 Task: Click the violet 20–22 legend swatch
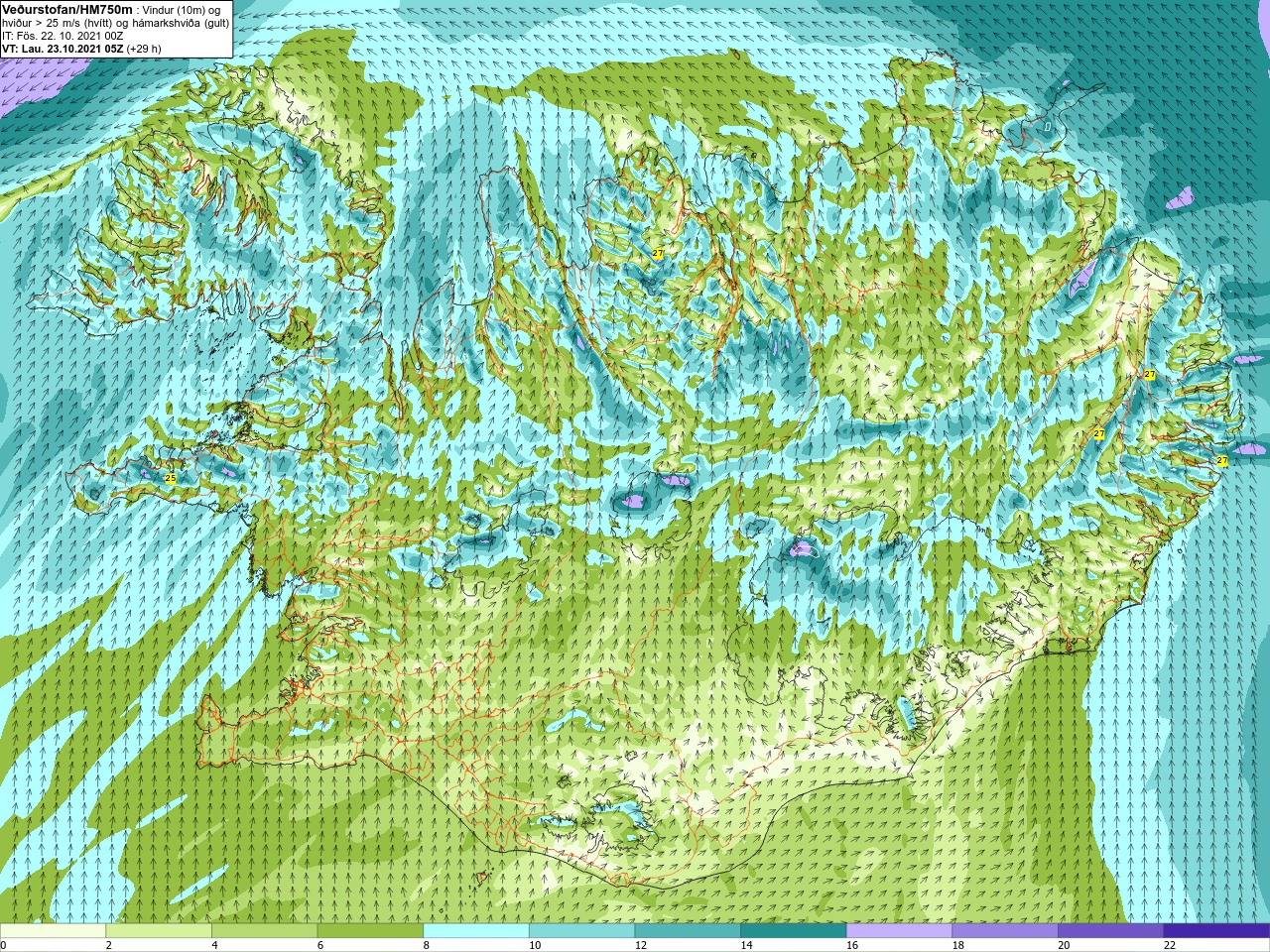pyautogui.click(x=1110, y=931)
